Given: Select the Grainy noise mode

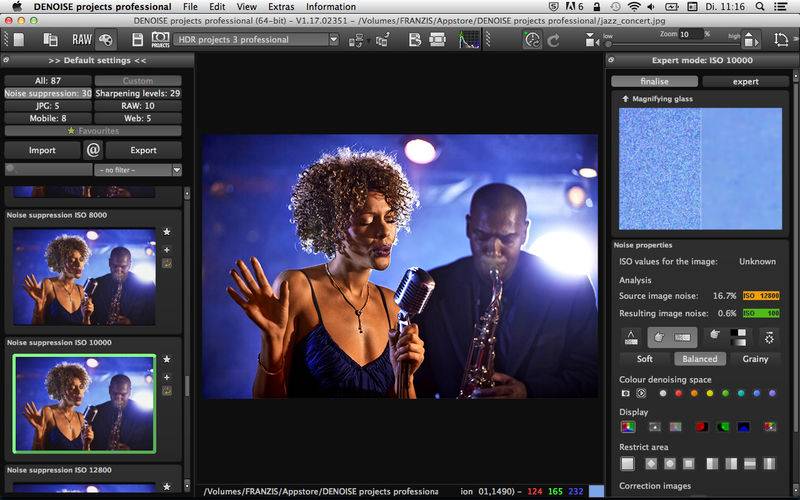Looking at the screenshot, I should (755, 359).
